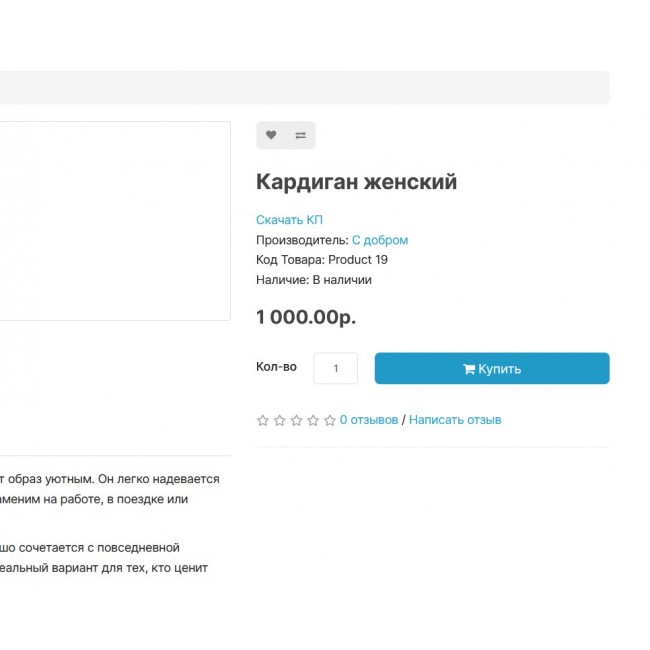Viewport: 650px width, 650px height.
Task: Focus the 'Кол-во' quantity field
Action: tap(335, 368)
